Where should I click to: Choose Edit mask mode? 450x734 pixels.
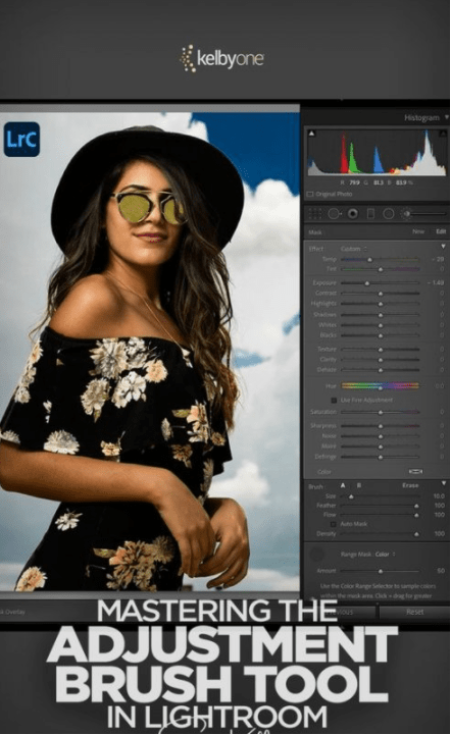(x=441, y=232)
